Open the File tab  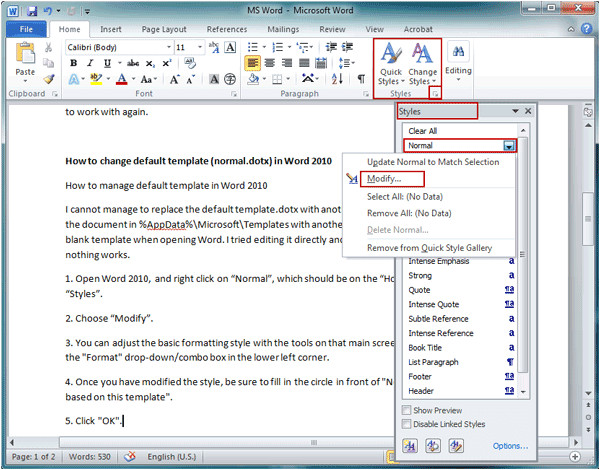(26, 30)
